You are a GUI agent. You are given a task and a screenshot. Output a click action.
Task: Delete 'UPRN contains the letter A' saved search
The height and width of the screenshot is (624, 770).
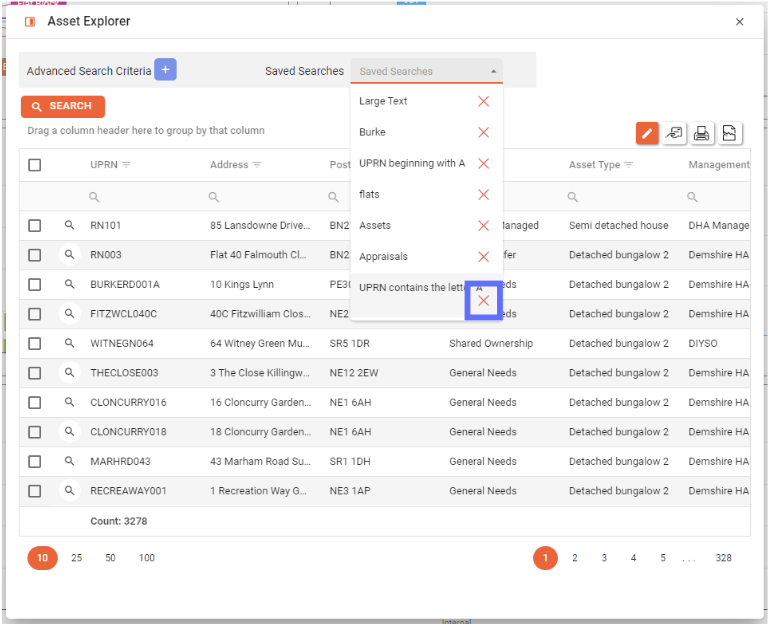tap(484, 301)
